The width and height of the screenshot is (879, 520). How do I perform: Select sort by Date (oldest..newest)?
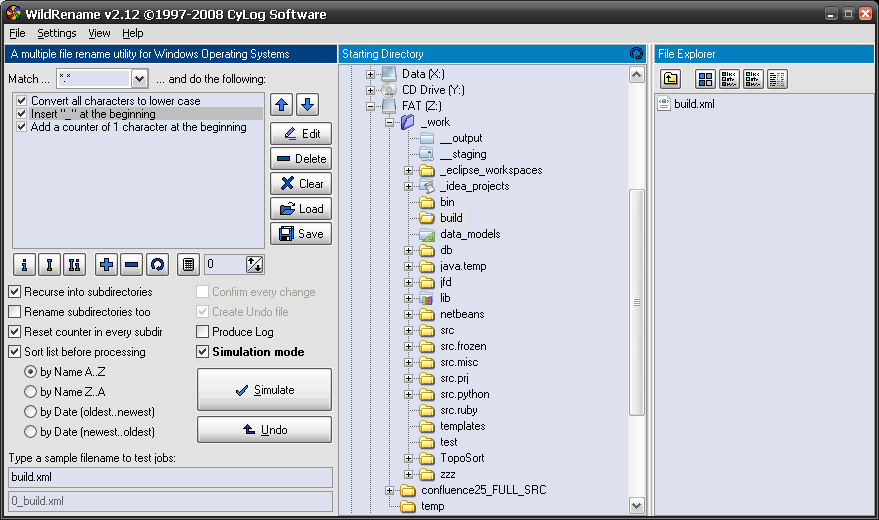click(x=31, y=412)
